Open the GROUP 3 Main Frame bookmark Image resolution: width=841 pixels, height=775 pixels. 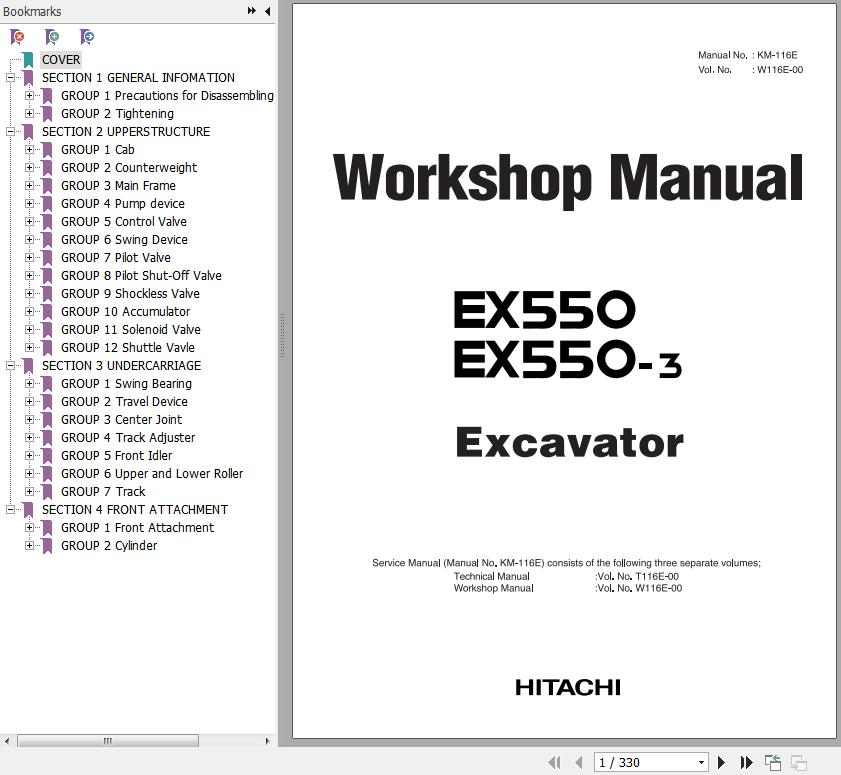tap(118, 186)
